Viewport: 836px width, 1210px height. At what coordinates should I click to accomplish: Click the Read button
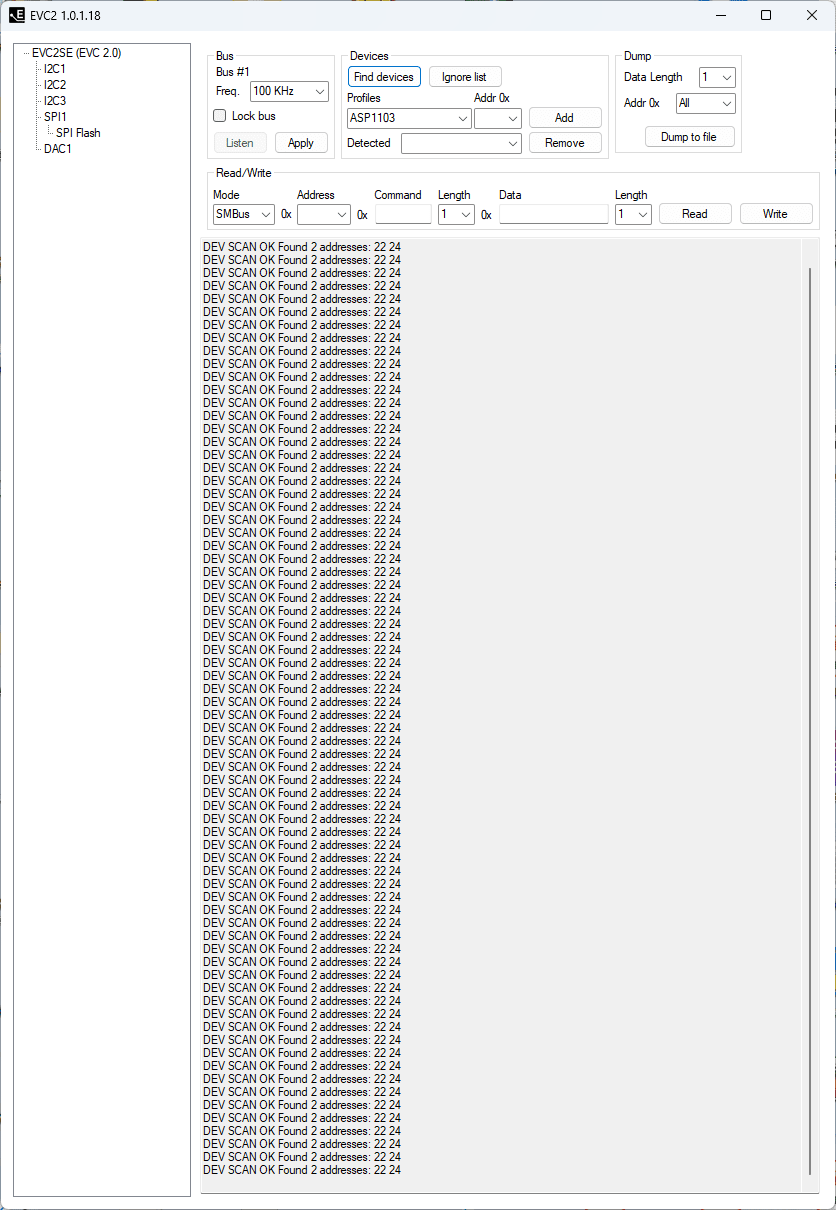[695, 214]
